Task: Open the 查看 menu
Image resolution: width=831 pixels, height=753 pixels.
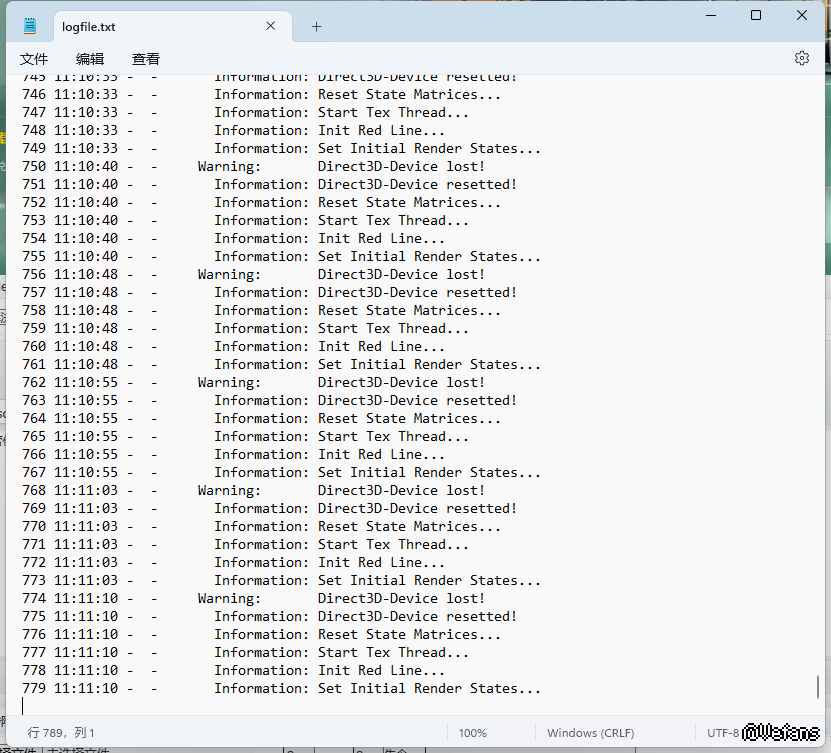Action: click(x=146, y=59)
